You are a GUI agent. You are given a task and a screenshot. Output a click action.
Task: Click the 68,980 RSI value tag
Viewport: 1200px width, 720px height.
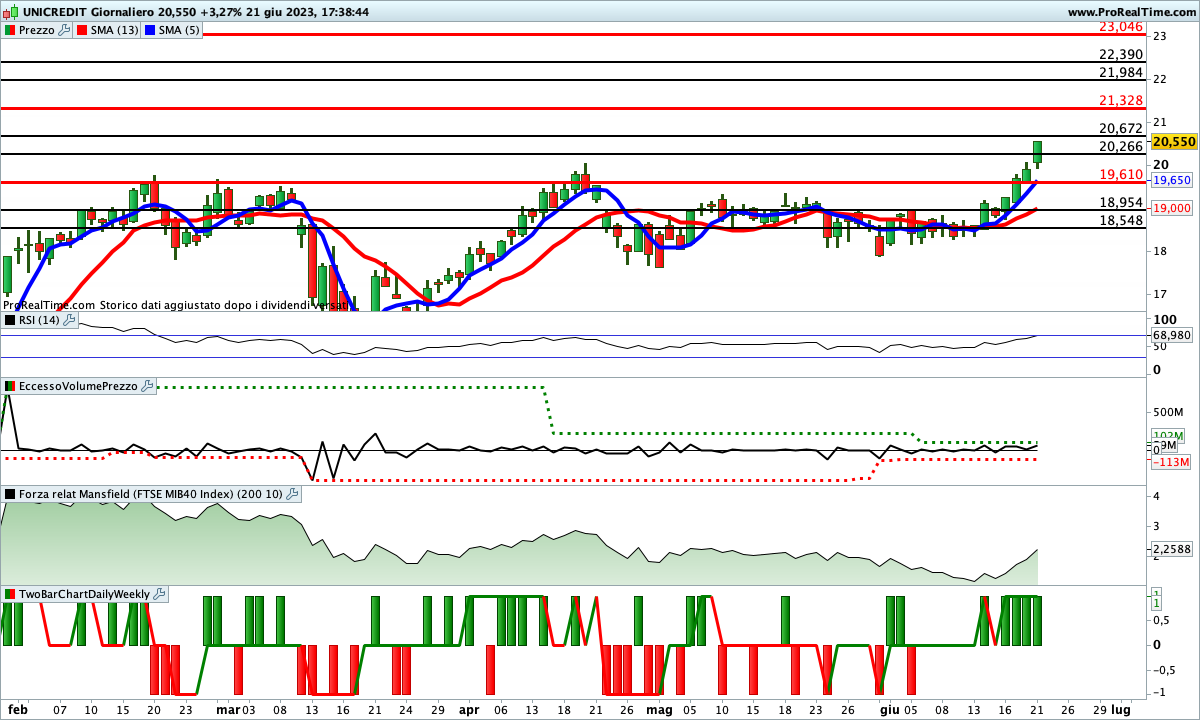point(1170,336)
